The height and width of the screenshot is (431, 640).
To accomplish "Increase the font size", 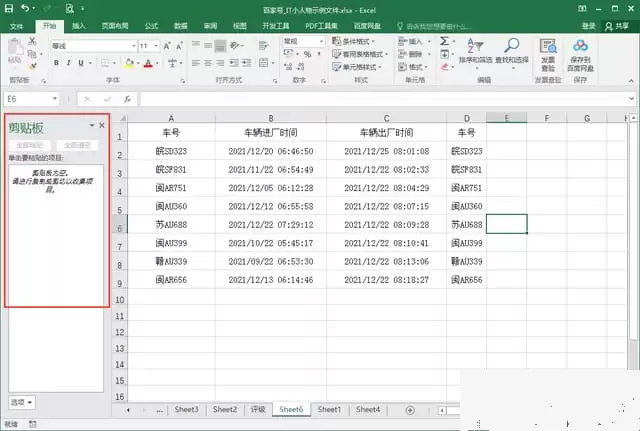I will 167,46.
